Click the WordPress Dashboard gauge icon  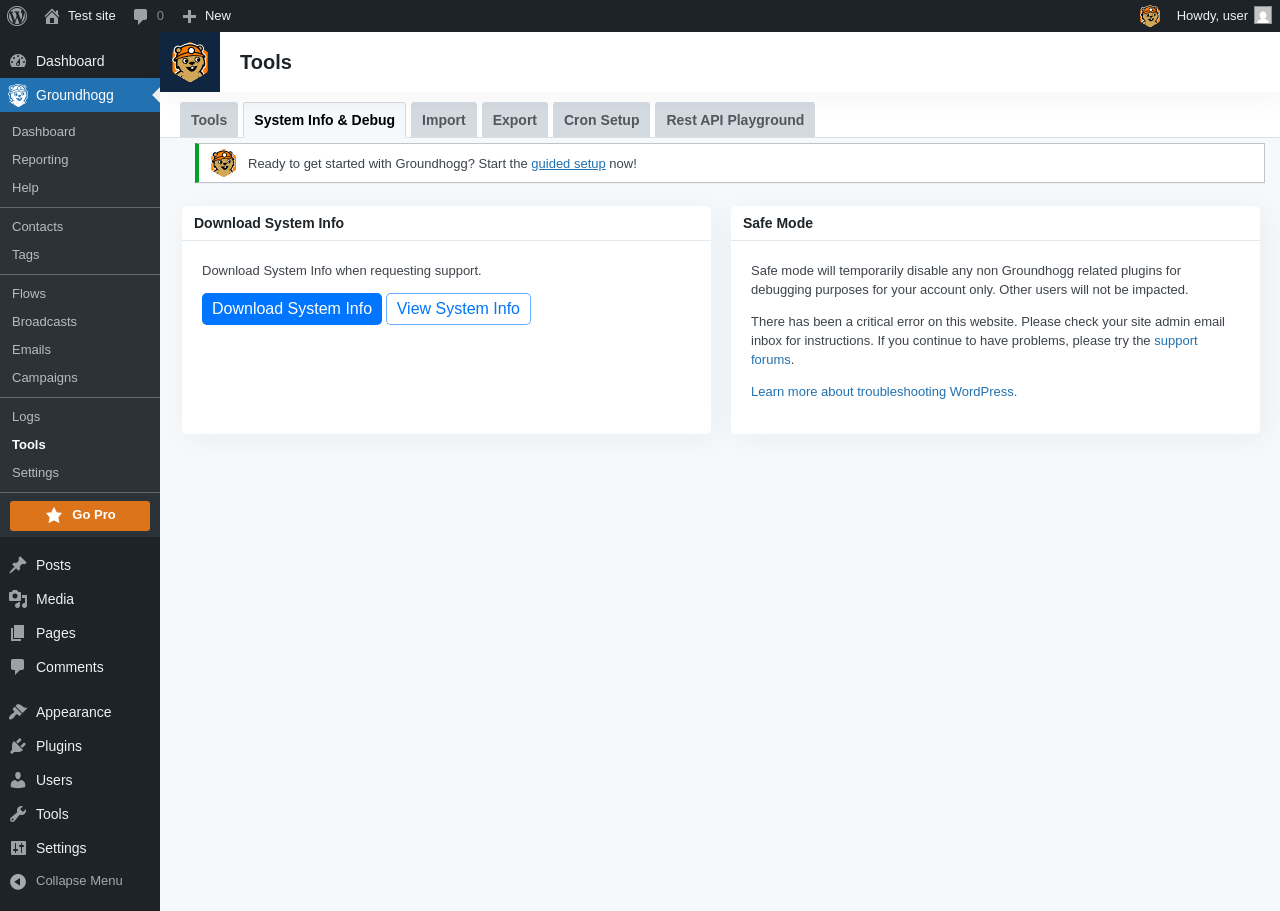pyautogui.click(x=18, y=61)
